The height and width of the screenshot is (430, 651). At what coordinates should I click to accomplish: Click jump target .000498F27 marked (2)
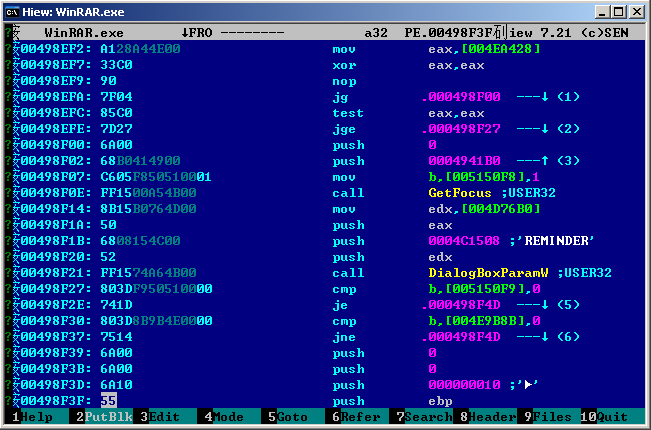(x=461, y=129)
